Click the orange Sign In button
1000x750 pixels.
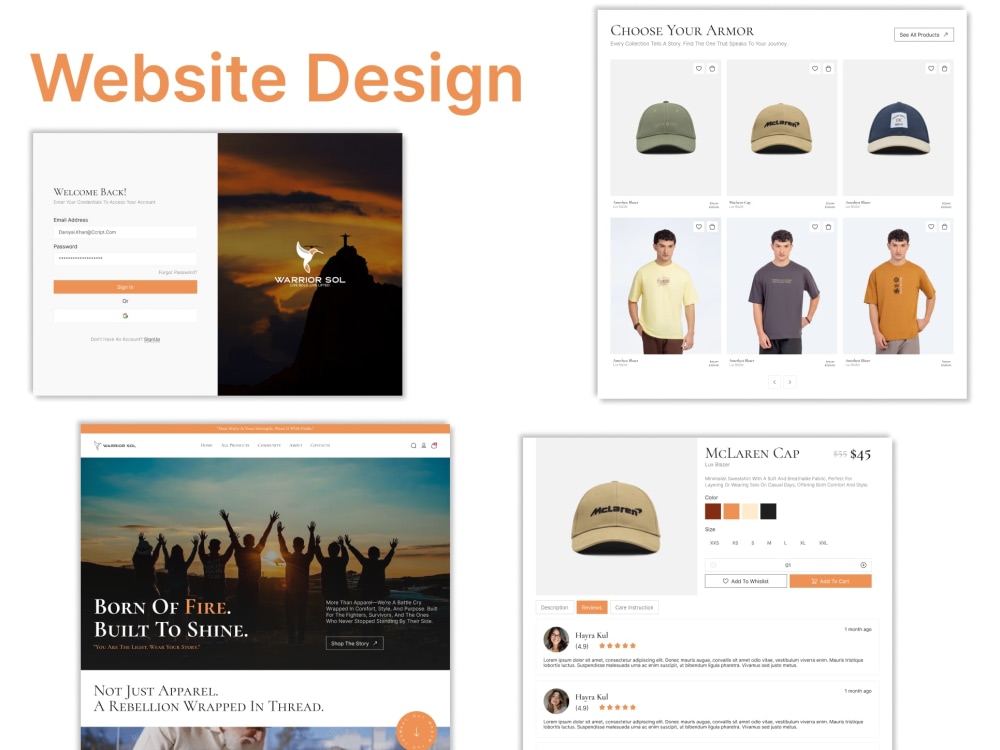(x=125, y=287)
